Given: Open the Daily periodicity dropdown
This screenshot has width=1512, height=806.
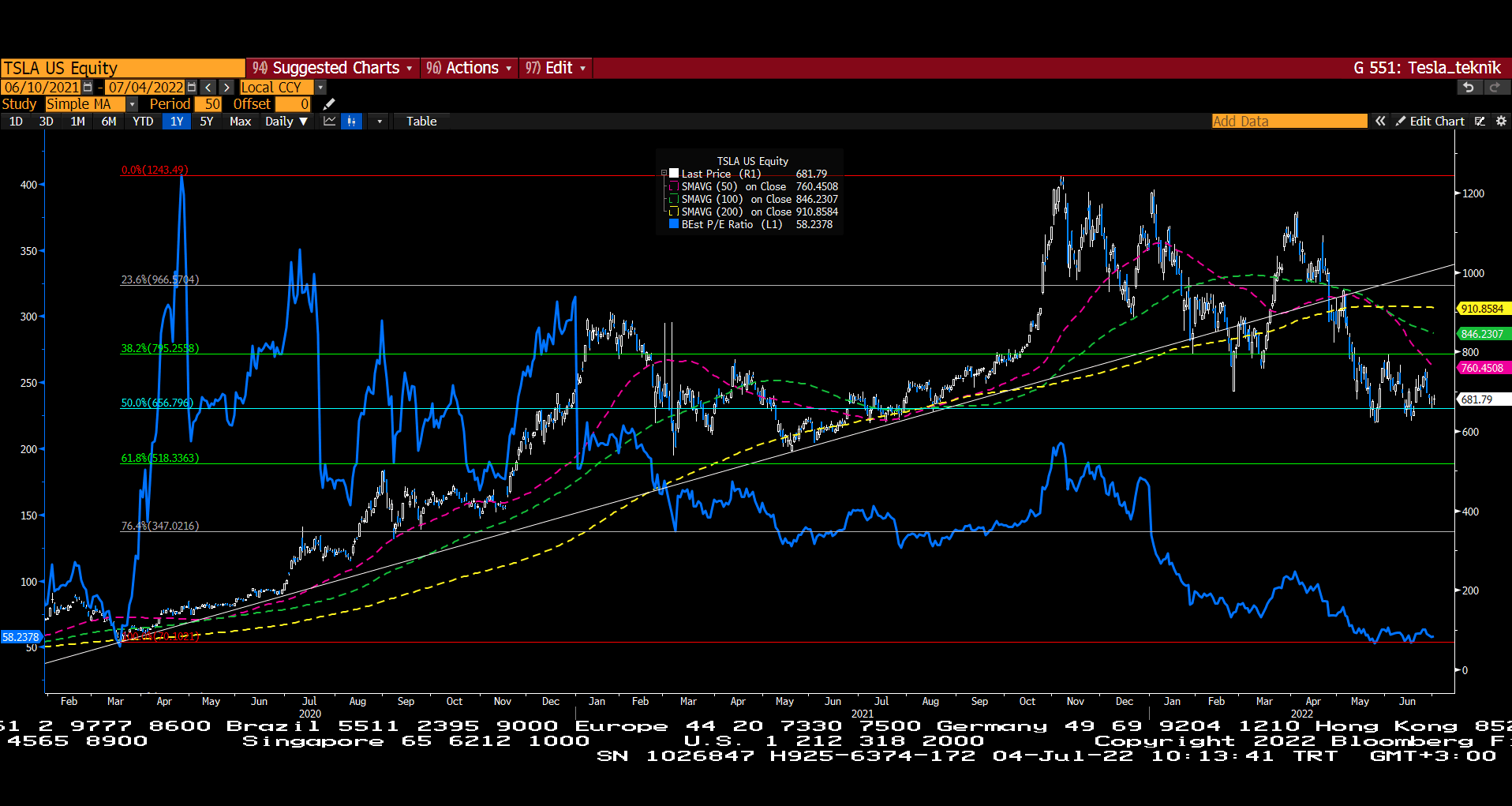Looking at the screenshot, I should click(286, 122).
